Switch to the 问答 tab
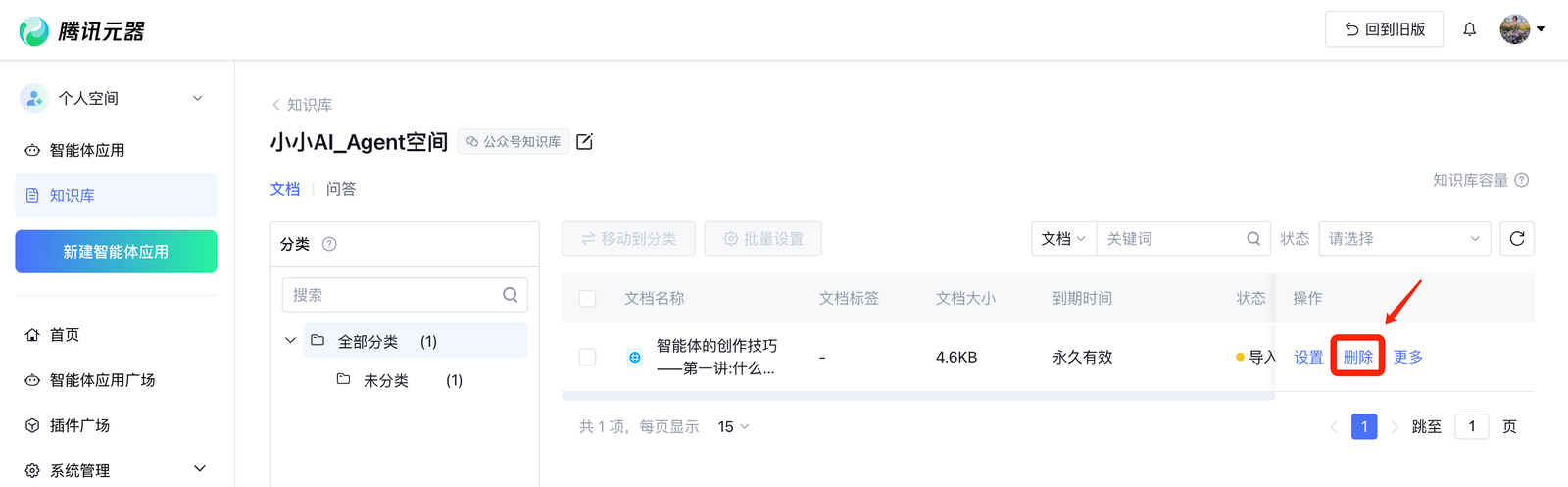 point(341,189)
